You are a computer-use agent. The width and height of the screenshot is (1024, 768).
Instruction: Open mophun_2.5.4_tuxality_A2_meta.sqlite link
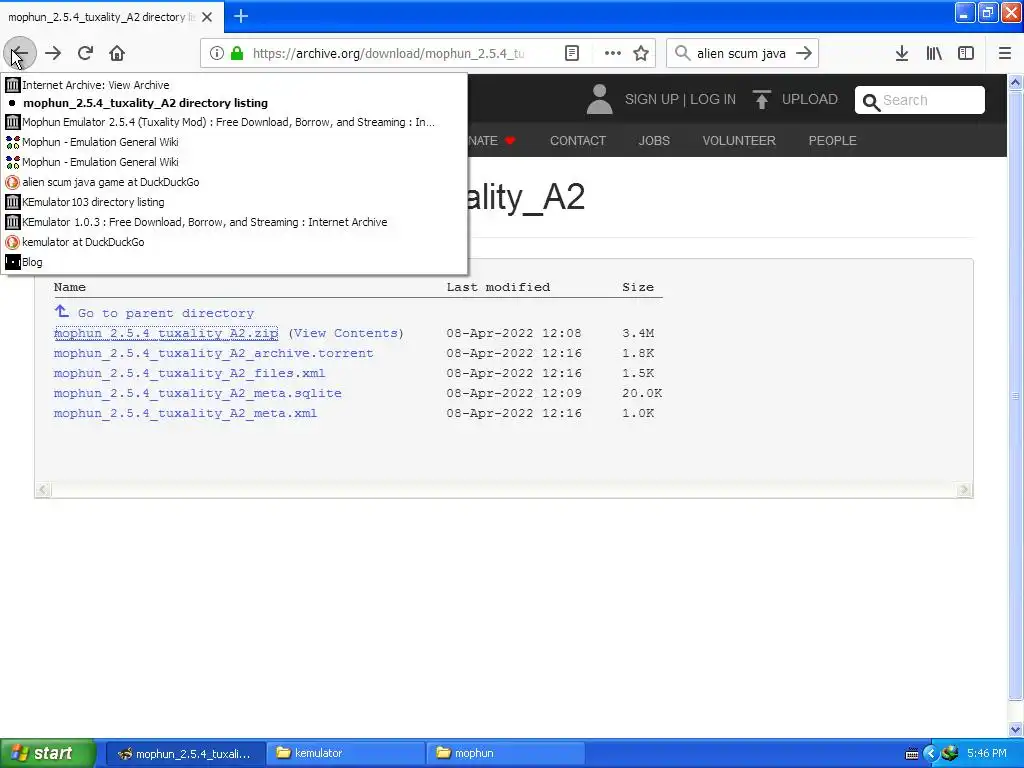pyautogui.click(x=197, y=393)
